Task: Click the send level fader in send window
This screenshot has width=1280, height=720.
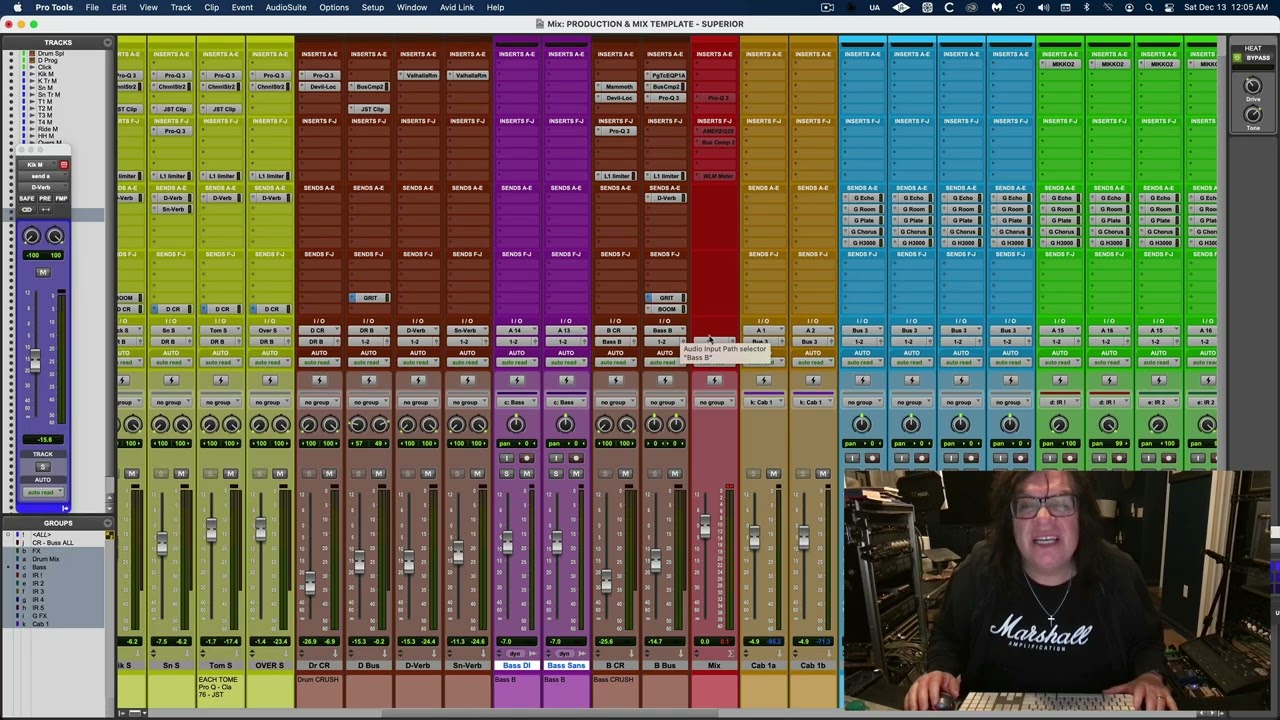Action: (x=35, y=360)
